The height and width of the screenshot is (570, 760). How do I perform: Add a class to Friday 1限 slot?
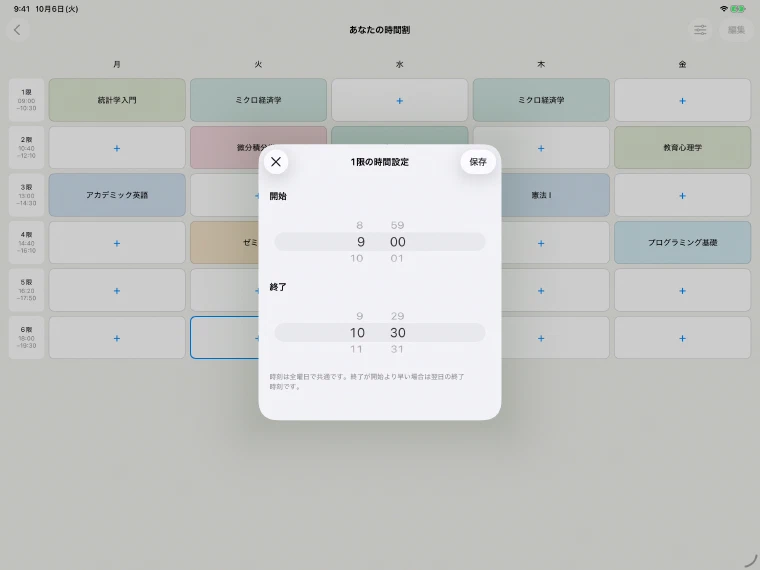coord(682,100)
